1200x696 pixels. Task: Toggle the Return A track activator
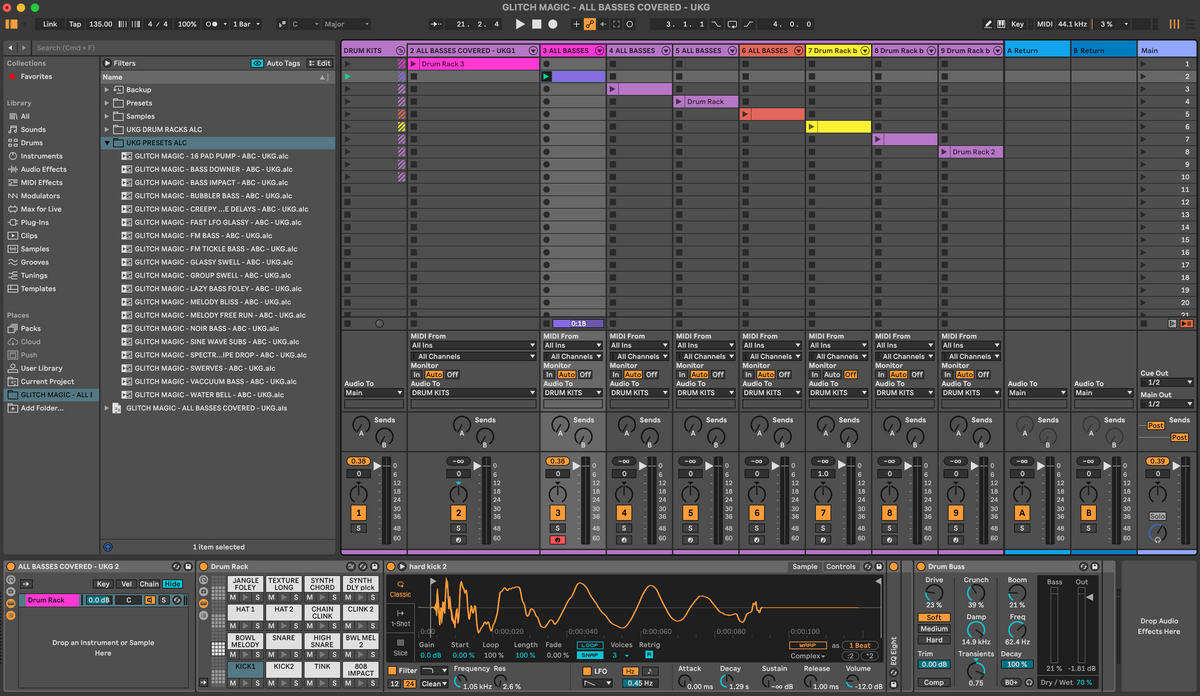[1022, 512]
